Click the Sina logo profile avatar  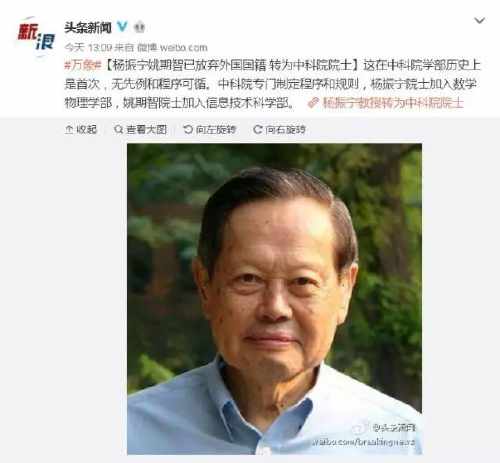point(36,37)
